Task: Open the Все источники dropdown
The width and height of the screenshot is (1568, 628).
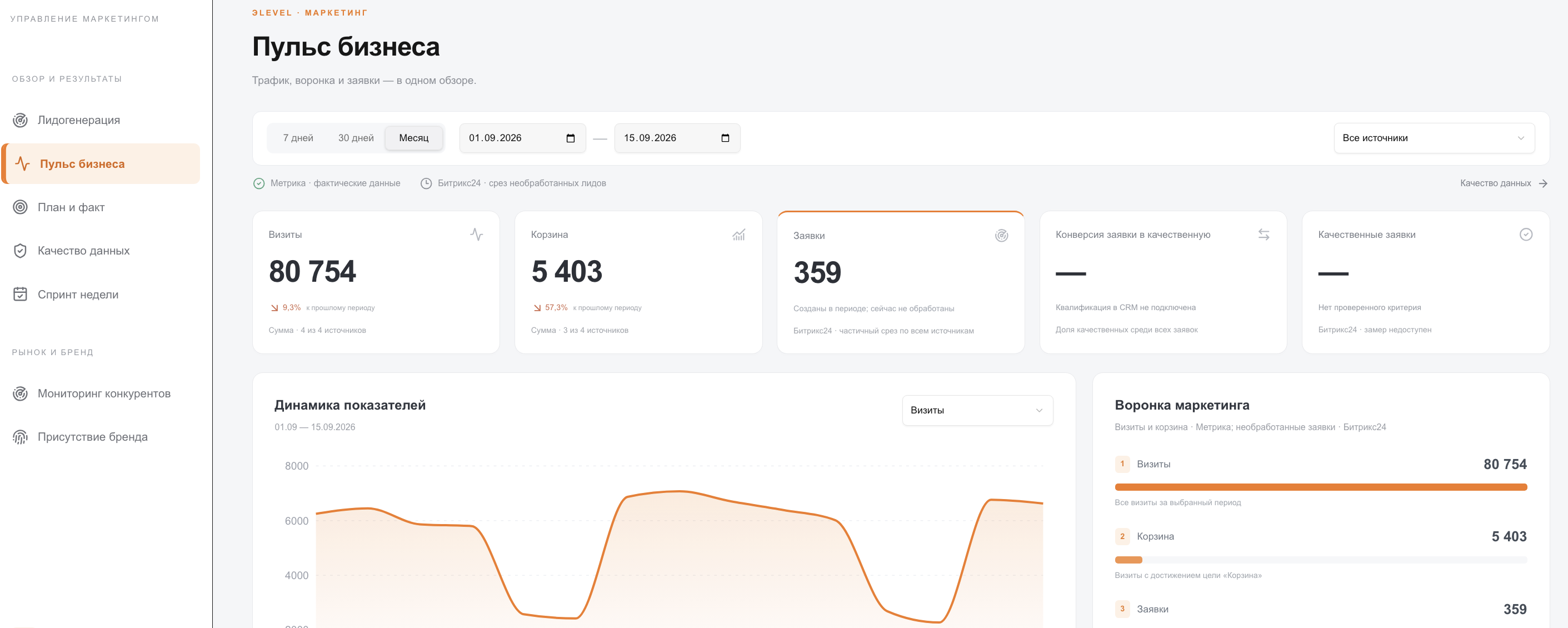Action: click(1434, 138)
